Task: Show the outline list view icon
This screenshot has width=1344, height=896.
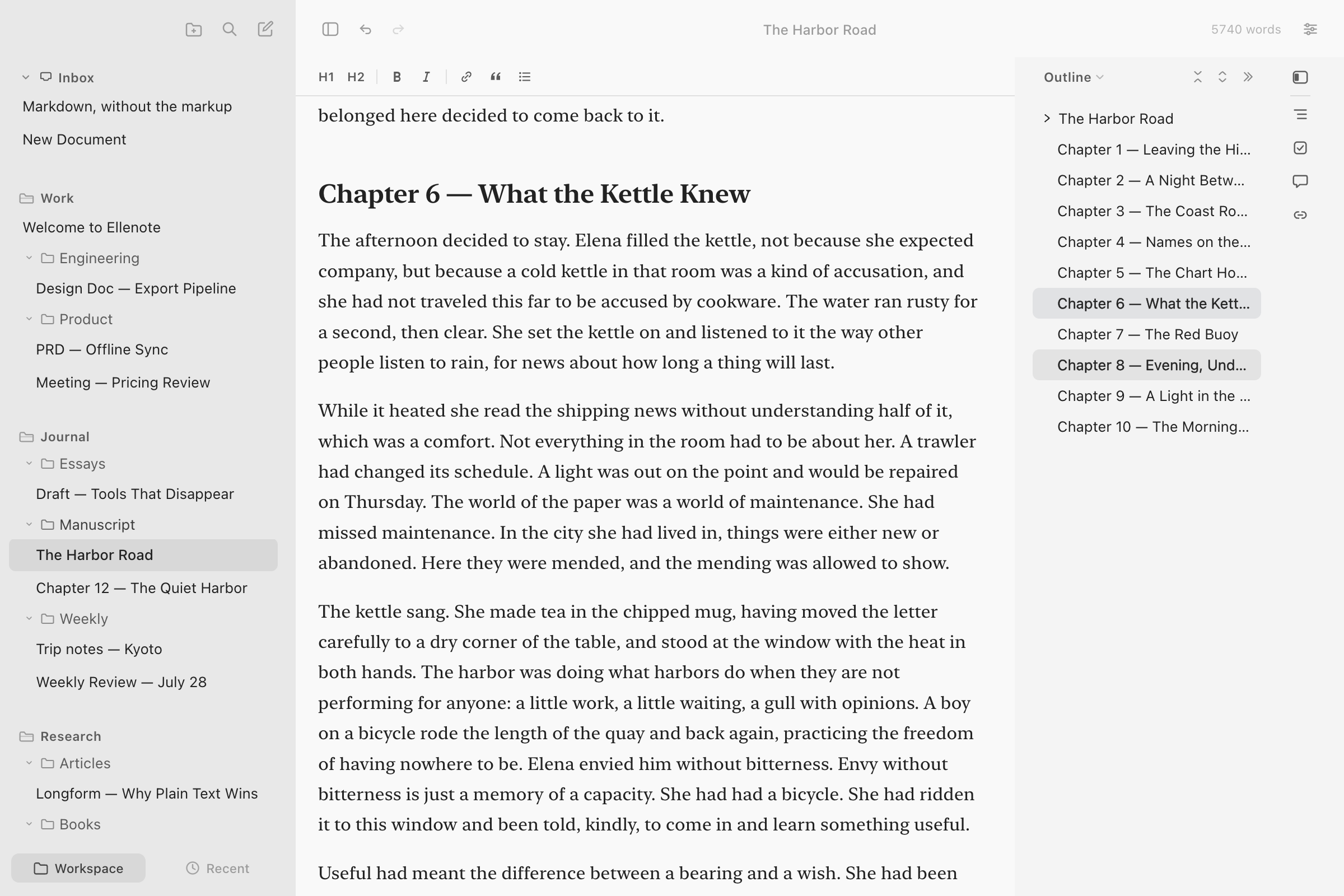Action: 1300,115
